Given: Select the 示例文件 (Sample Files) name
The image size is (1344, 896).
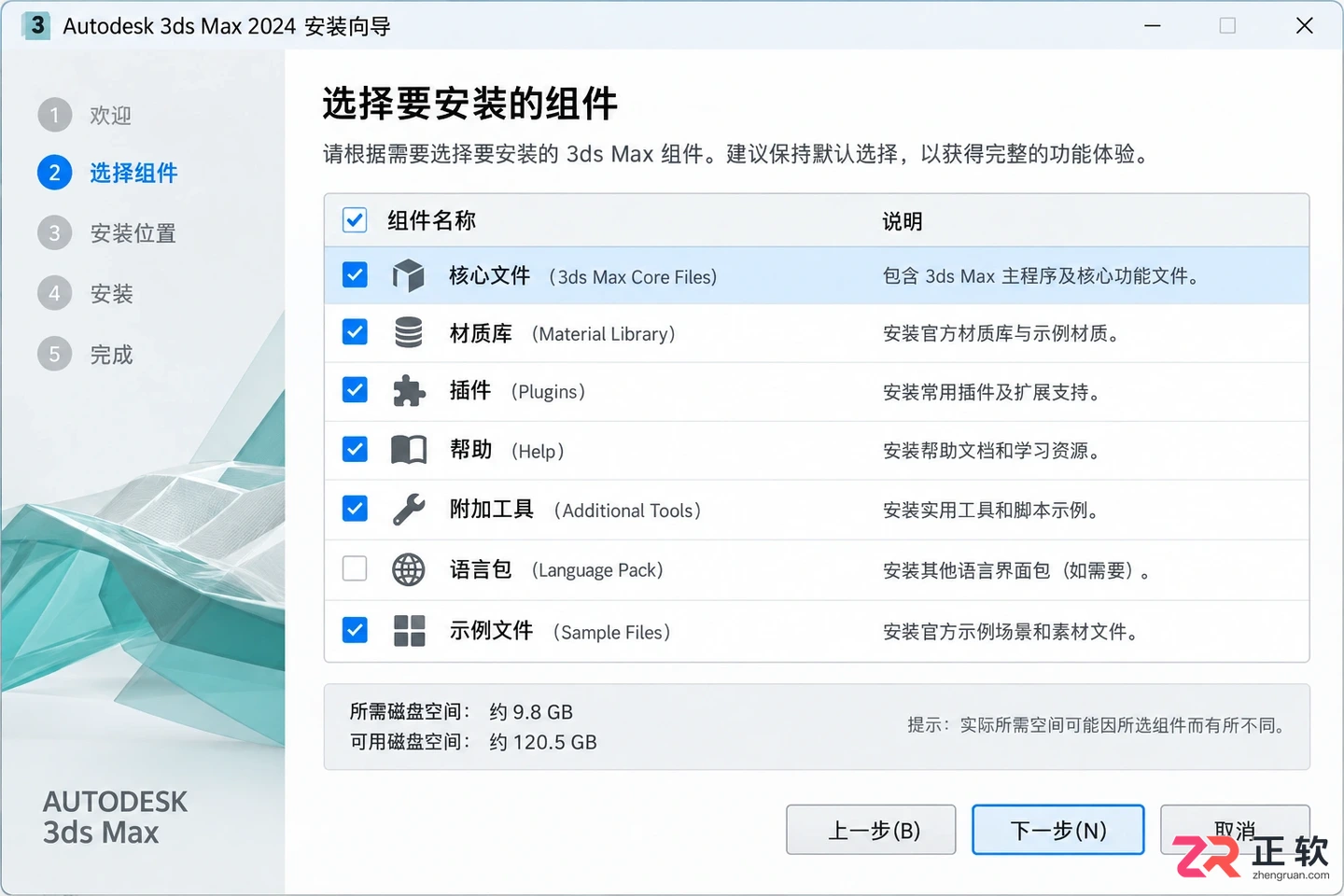Looking at the screenshot, I should coord(560,632).
